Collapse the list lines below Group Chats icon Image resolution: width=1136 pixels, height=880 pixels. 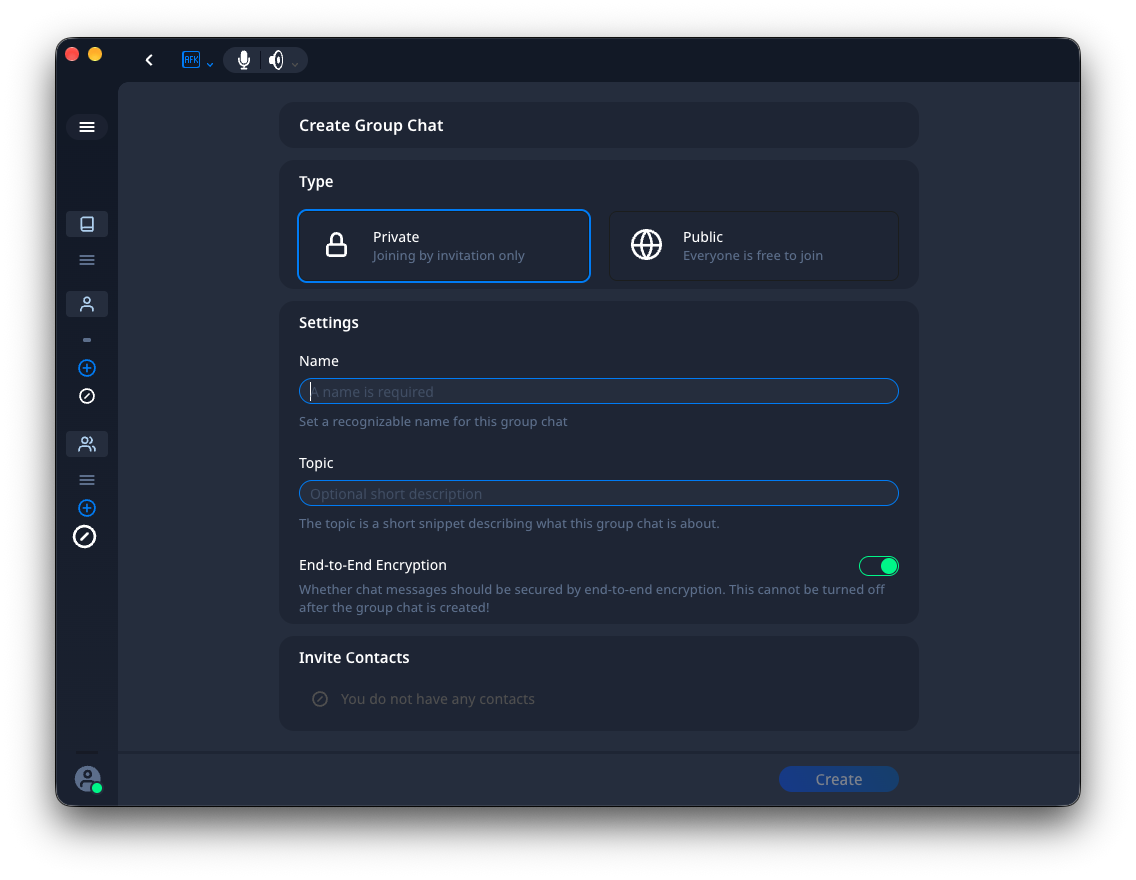point(87,480)
